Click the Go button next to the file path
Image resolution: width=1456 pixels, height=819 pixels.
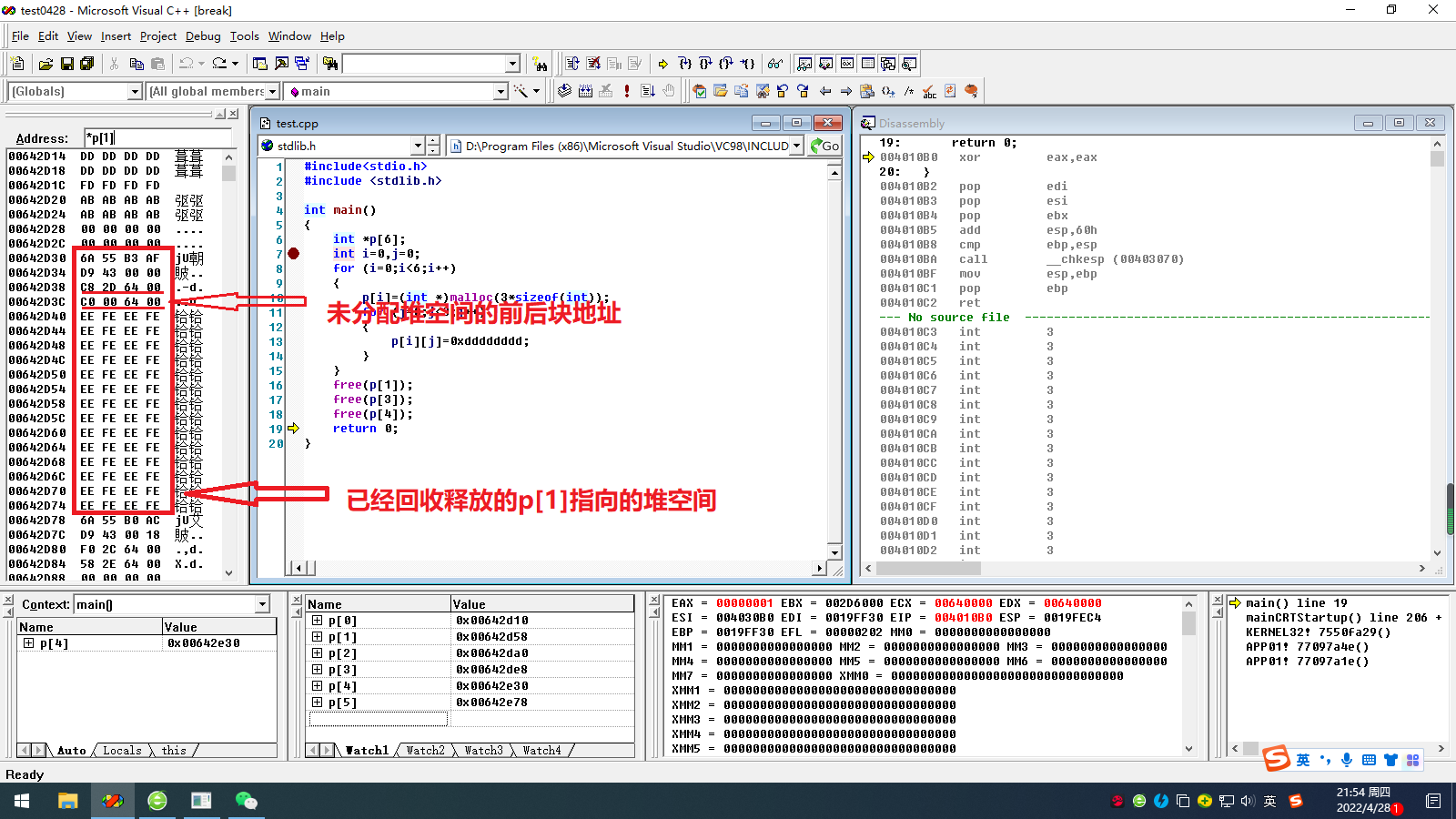[824, 146]
